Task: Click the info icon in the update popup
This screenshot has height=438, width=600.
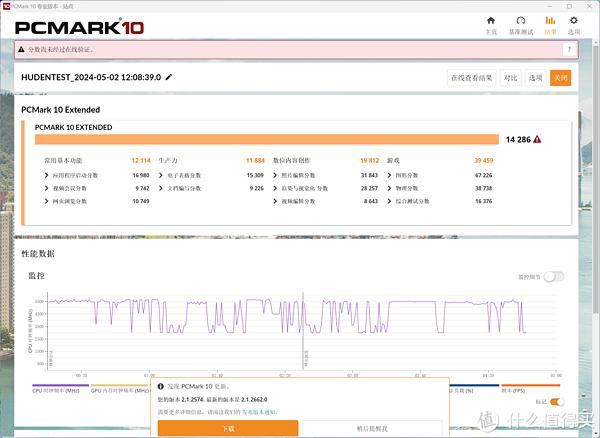Action: (161, 386)
